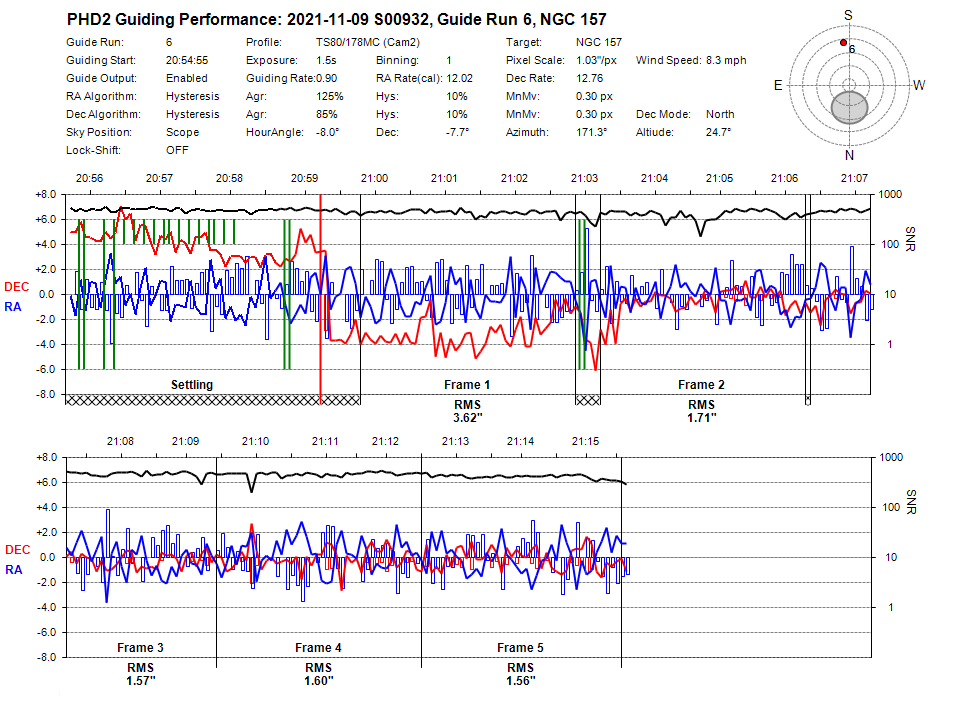Image resolution: width=956 pixels, height=705 pixels.
Task: Select the "21:07" time axis label
Action: click(x=854, y=178)
